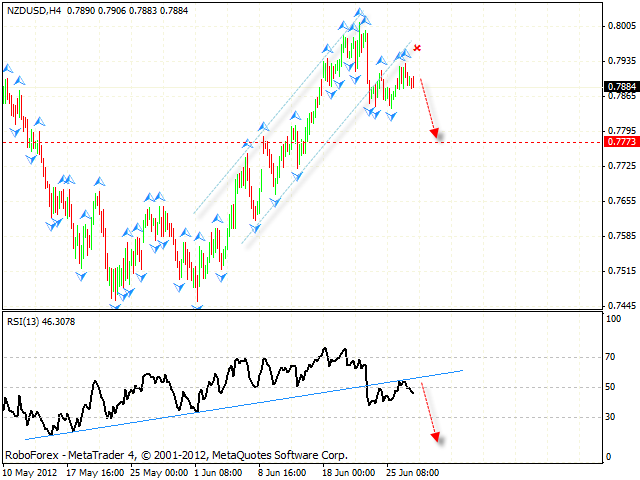Click the 0.7445 price axis label

620,305
